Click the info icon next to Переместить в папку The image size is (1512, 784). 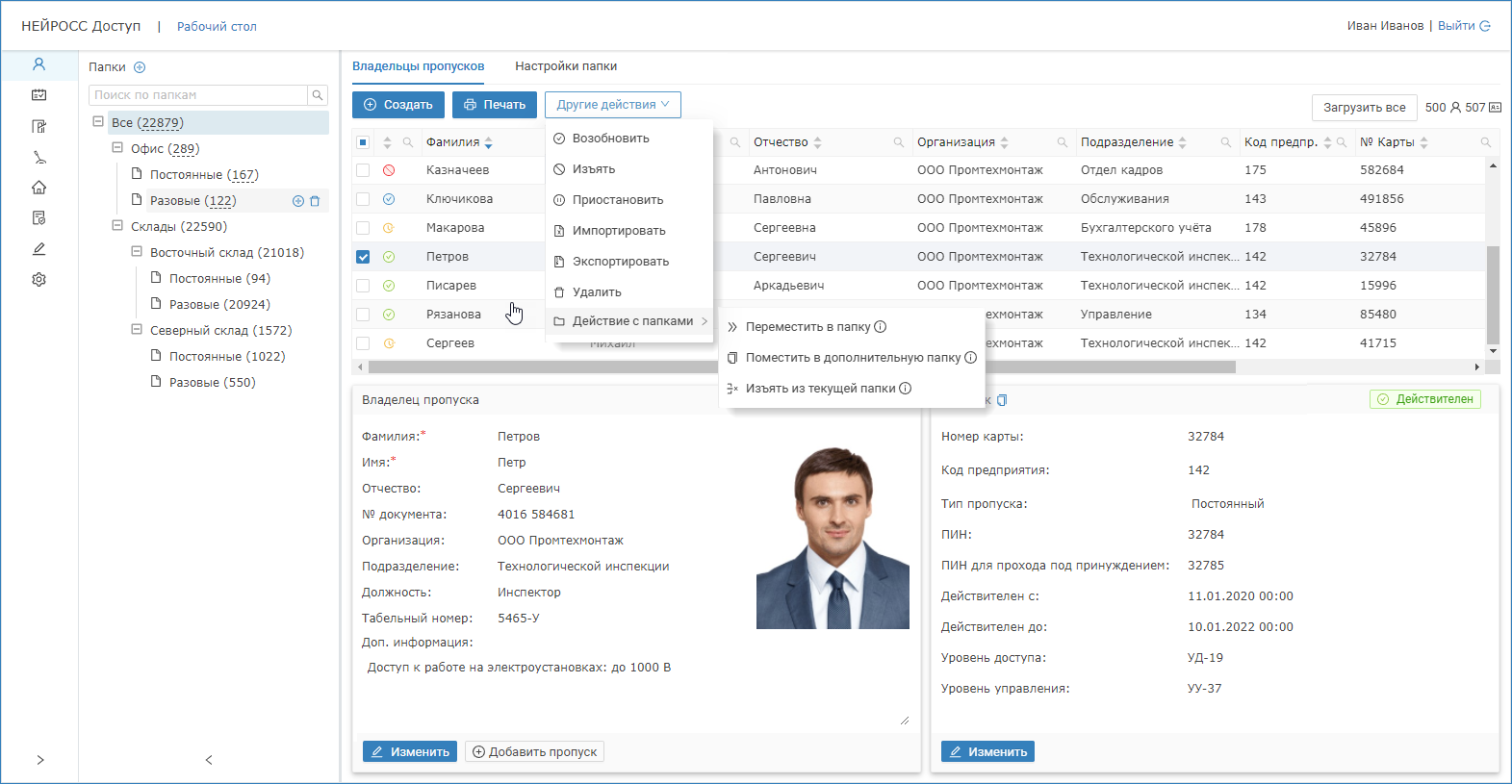click(880, 327)
